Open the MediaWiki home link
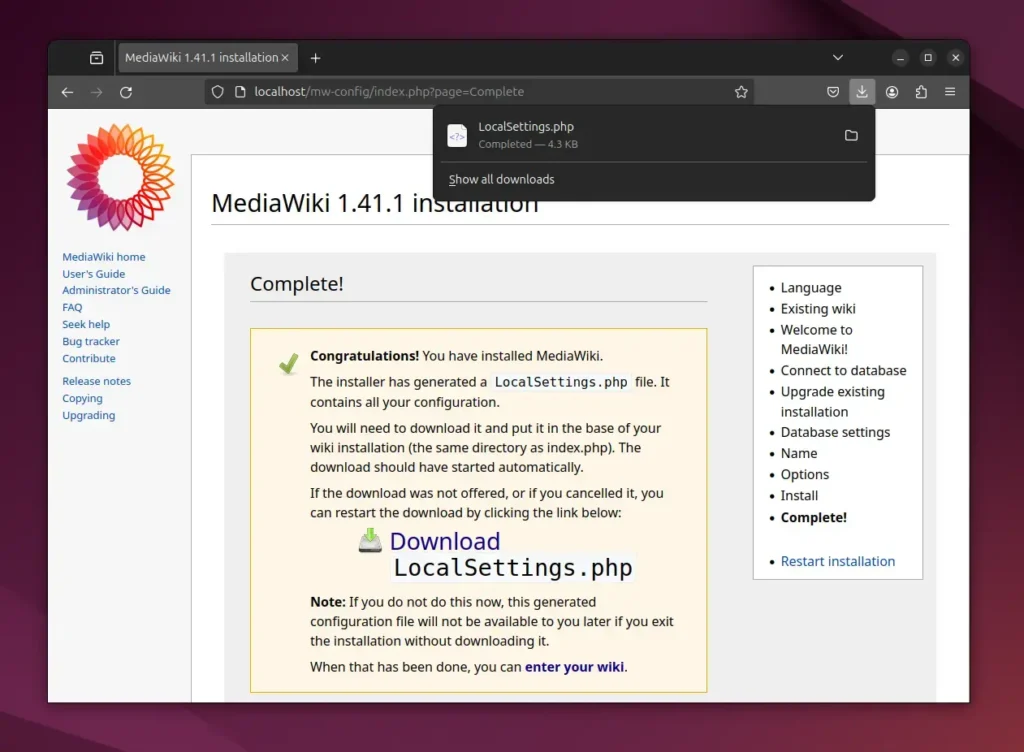This screenshot has width=1024, height=752. pos(104,257)
